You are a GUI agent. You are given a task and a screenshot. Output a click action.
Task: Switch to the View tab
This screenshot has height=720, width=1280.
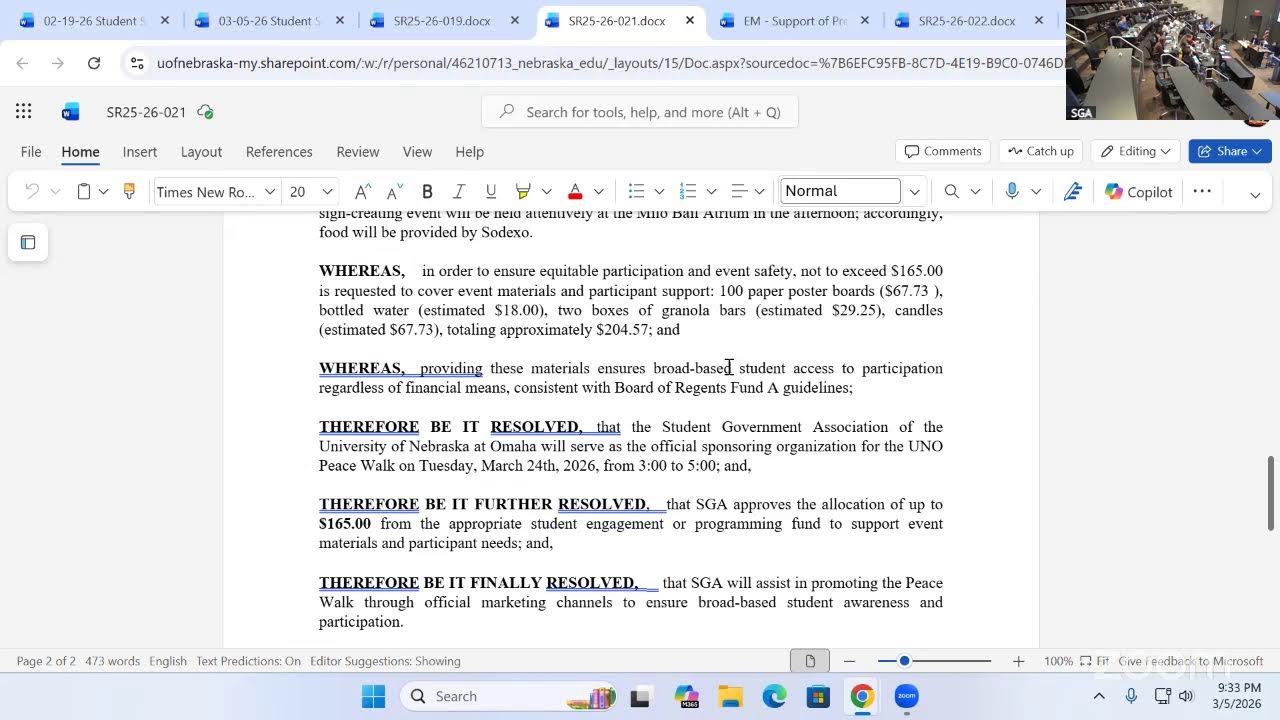[417, 152]
